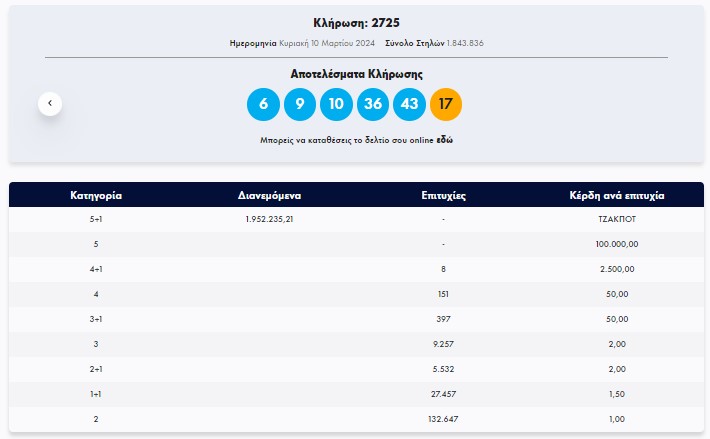Click the blue number 6 ball
Image resolution: width=710 pixels, height=439 pixels.
click(263, 104)
